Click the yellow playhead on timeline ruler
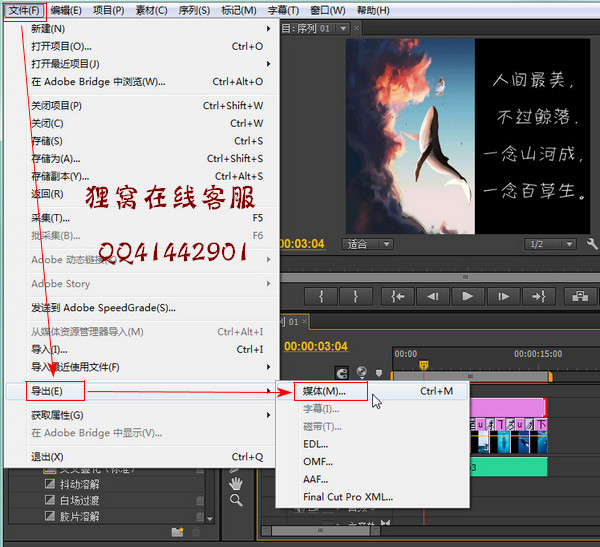600x547 pixels. coord(424,364)
